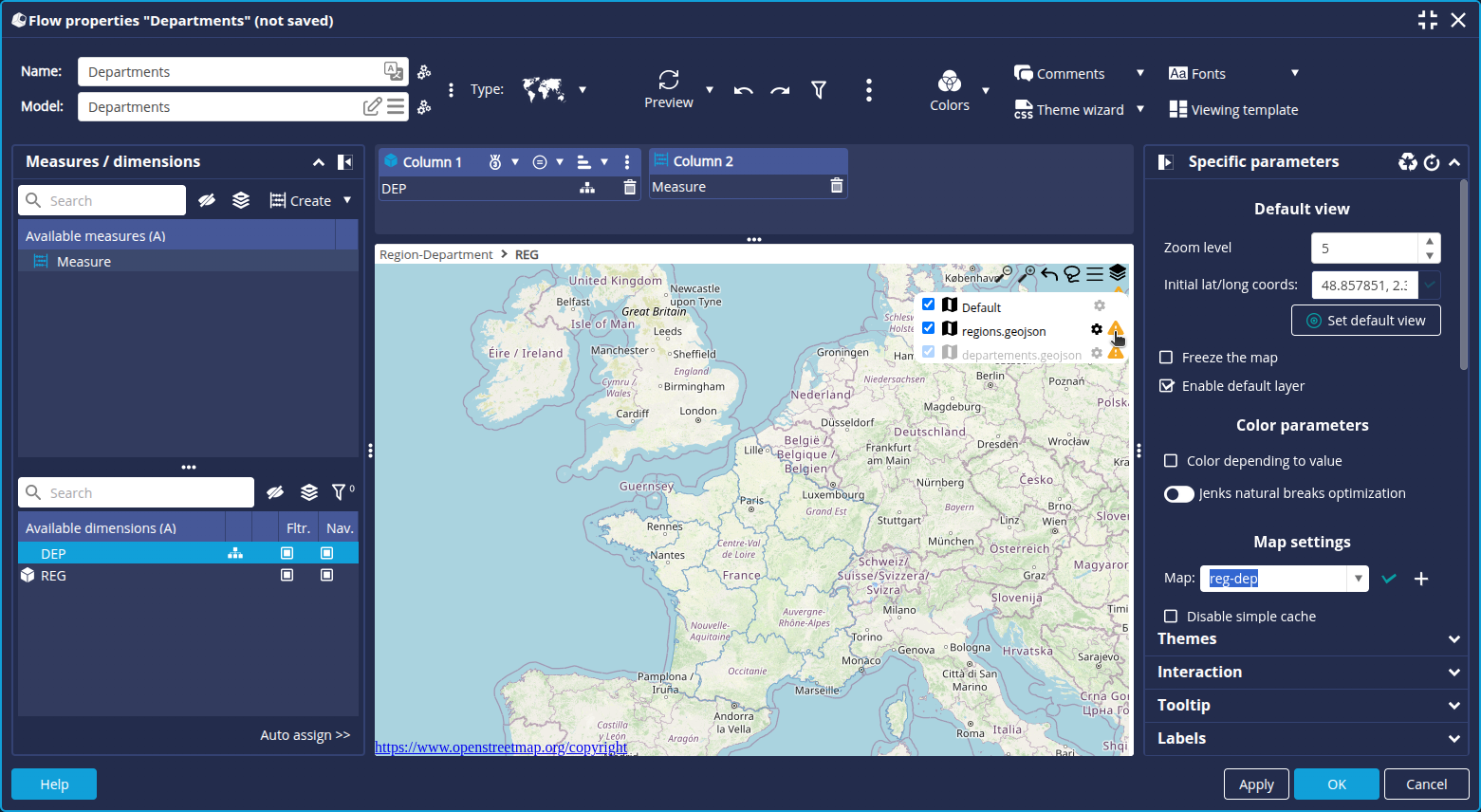Click the filter funnel icon in toolbar
1481x812 pixels.
click(819, 89)
